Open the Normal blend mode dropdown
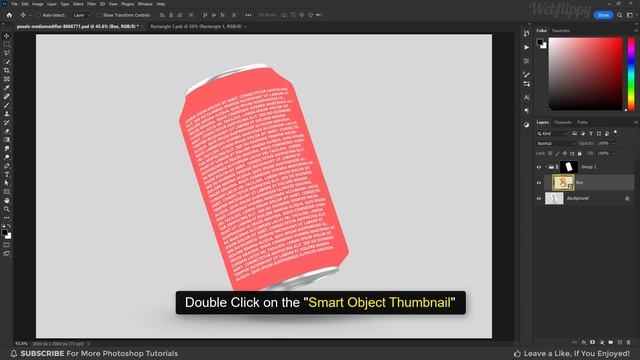This screenshot has height=360, width=640. (556, 143)
